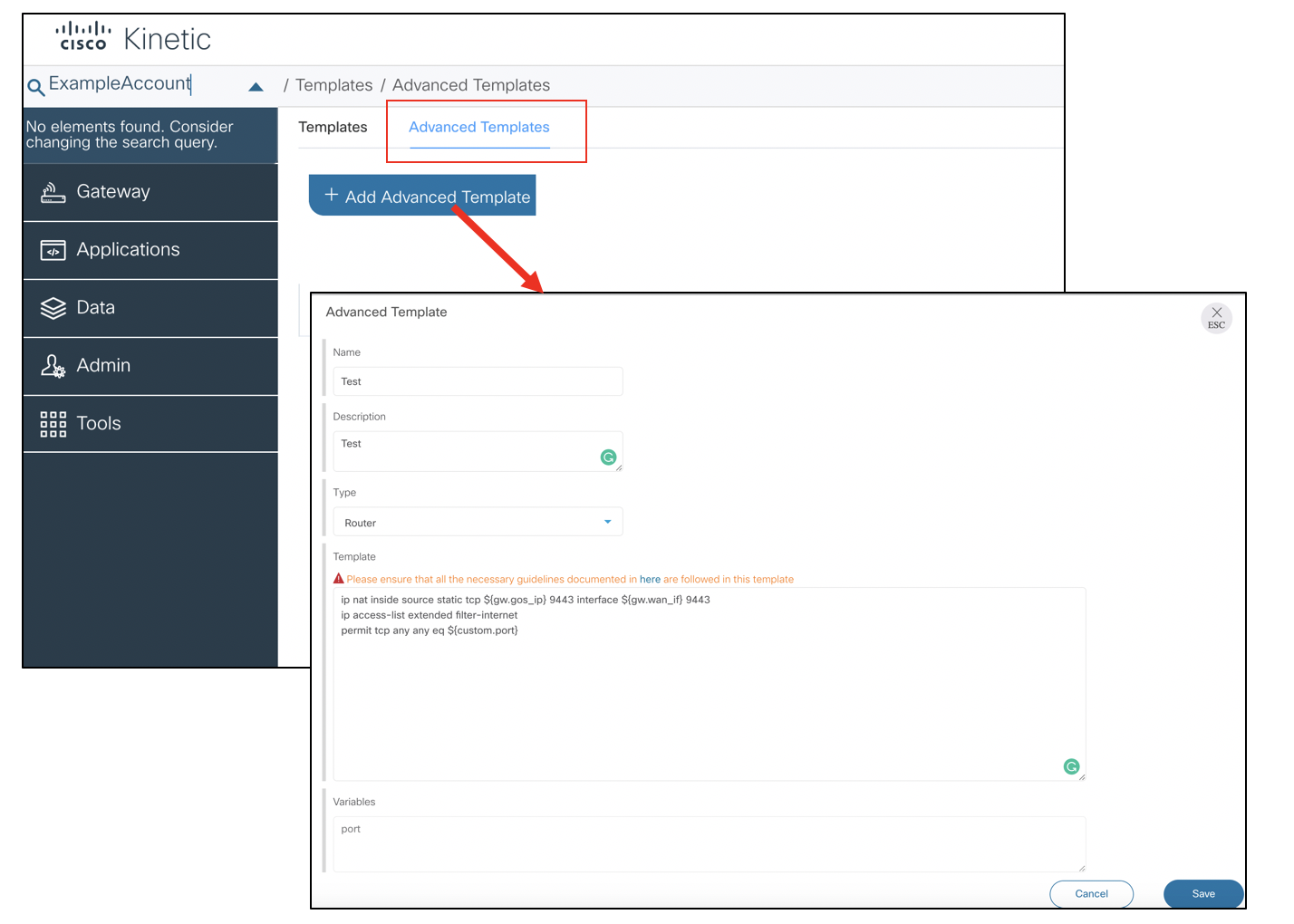Click the Grammarly icon in Template area
Screen dimensions: 1294x924
tap(1072, 767)
